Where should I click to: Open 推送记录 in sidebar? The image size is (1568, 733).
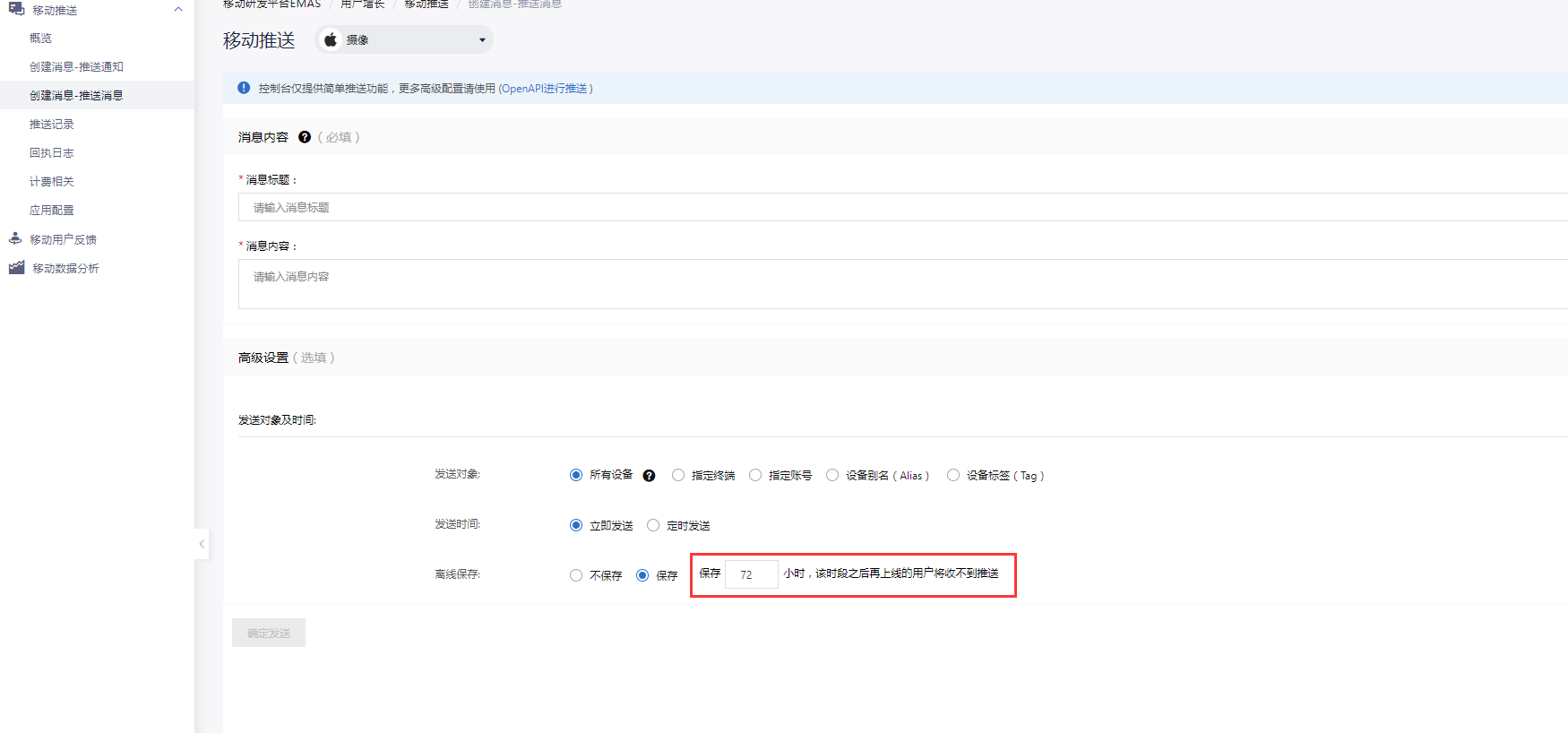coord(52,125)
